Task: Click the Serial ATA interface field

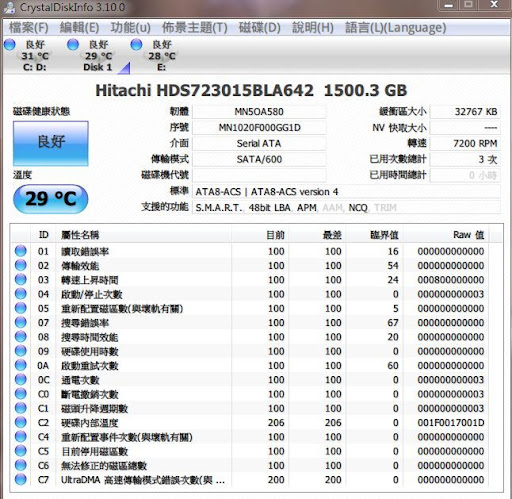Action: coord(259,144)
